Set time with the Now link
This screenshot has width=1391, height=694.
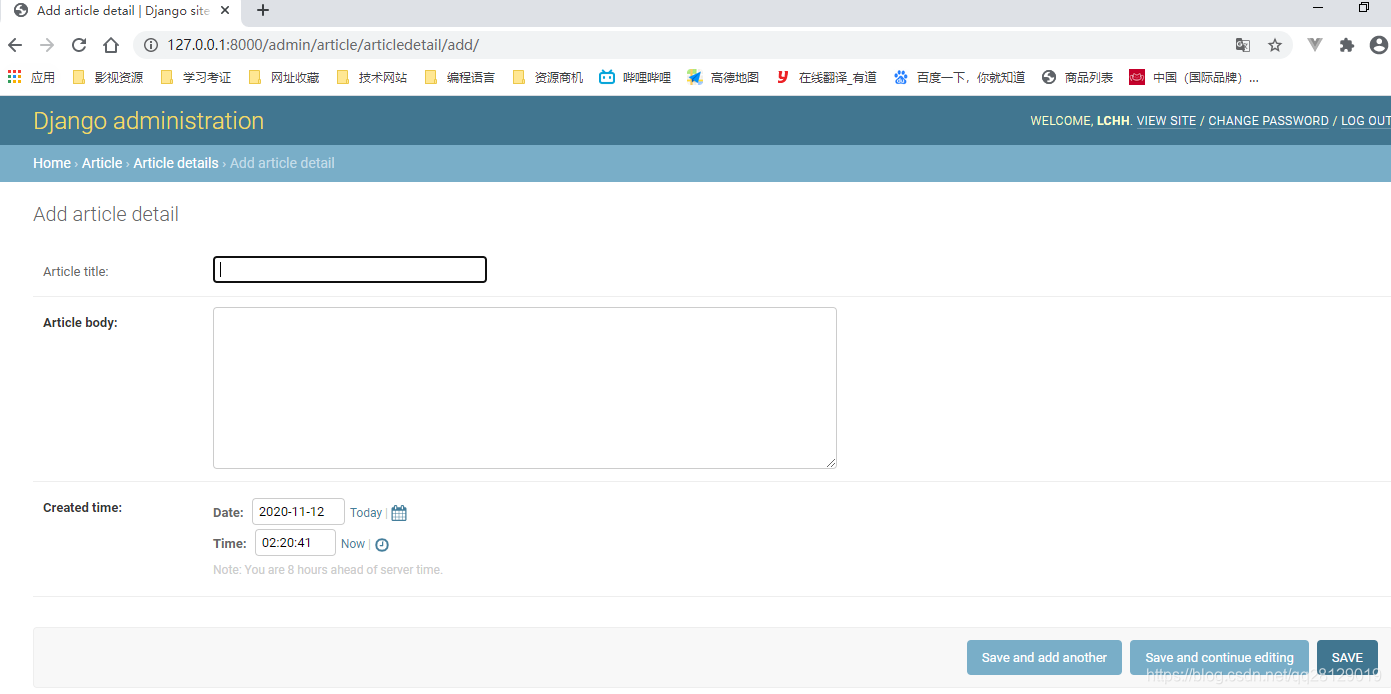click(x=353, y=544)
